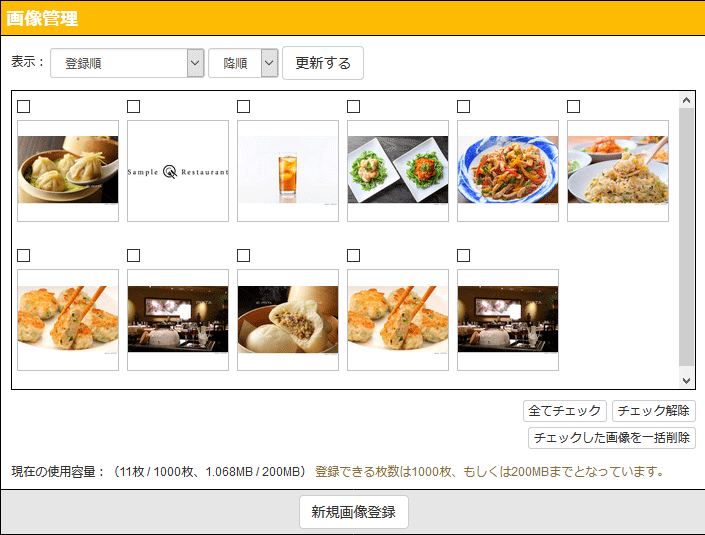Image resolution: width=705 pixels, height=535 pixels.
Task: Open the 登録順 sort field dropdown
Action: [x=127, y=63]
